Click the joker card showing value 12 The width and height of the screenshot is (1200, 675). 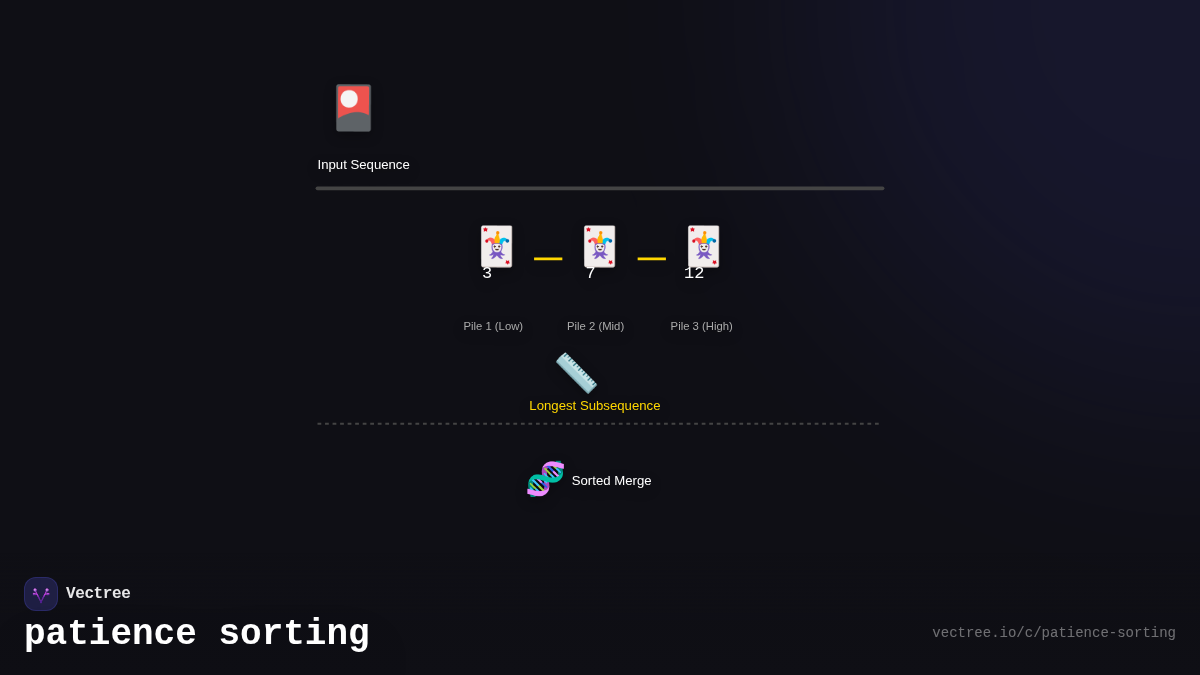[x=703, y=246]
